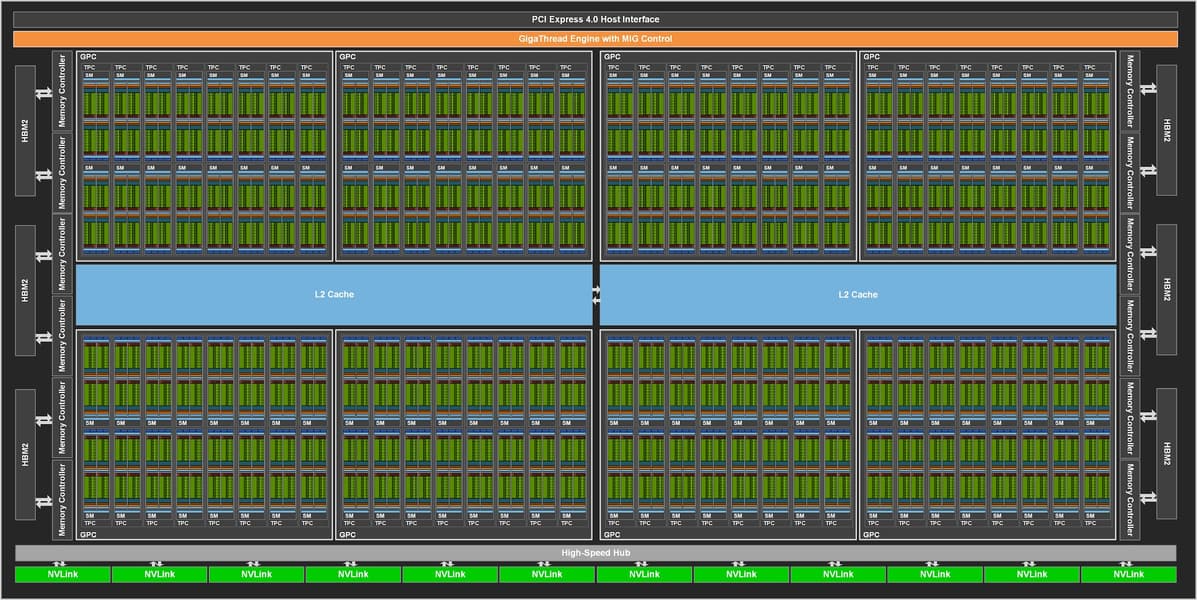
Task: Click the arrows beside the top-left HBM2 block's upper edge
Action: [x=44, y=92]
